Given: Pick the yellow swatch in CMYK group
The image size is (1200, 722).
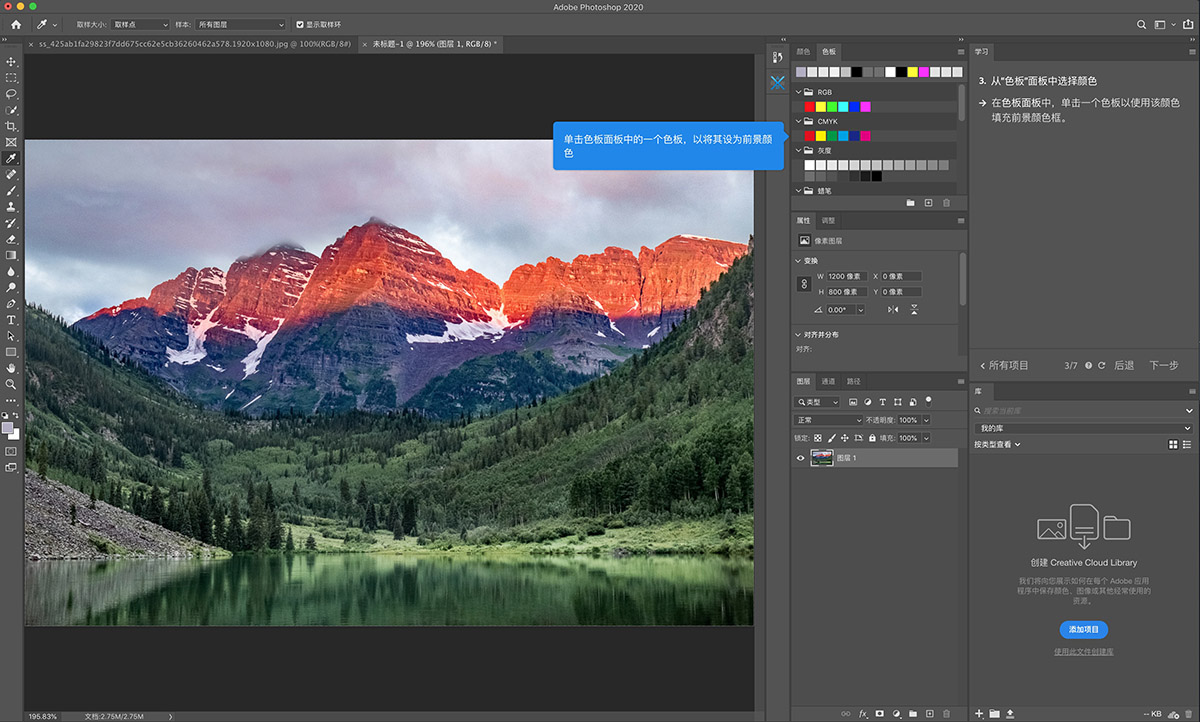Looking at the screenshot, I should (821, 136).
